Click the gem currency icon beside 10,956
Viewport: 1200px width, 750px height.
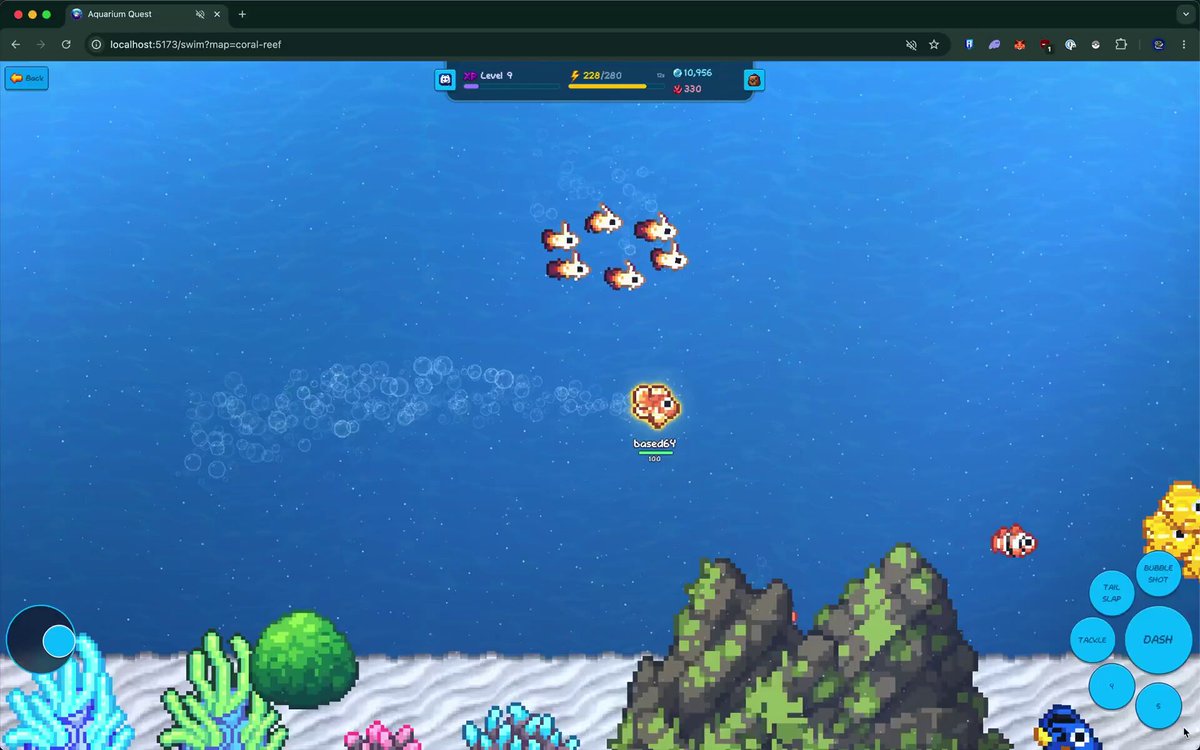(x=677, y=73)
